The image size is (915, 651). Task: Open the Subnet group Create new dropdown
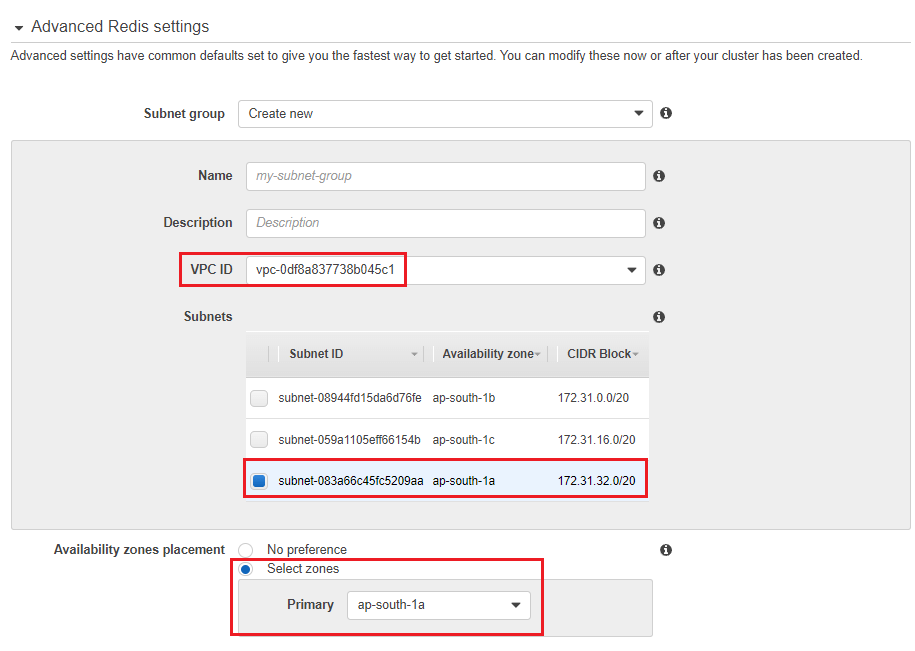[445, 114]
